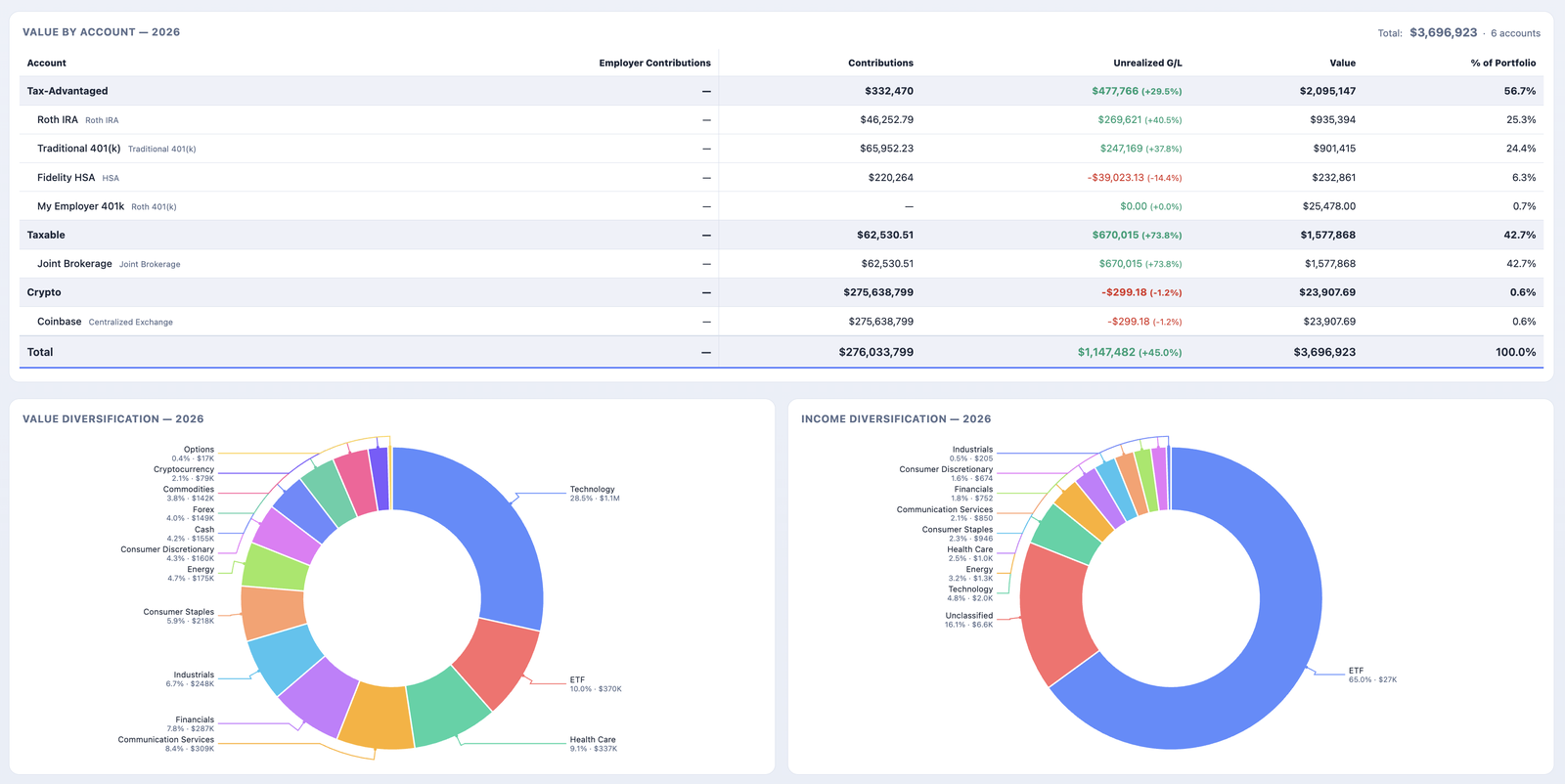Sort by Contributions column header
The image size is (1565, 784).
click(x=880, y=63)
